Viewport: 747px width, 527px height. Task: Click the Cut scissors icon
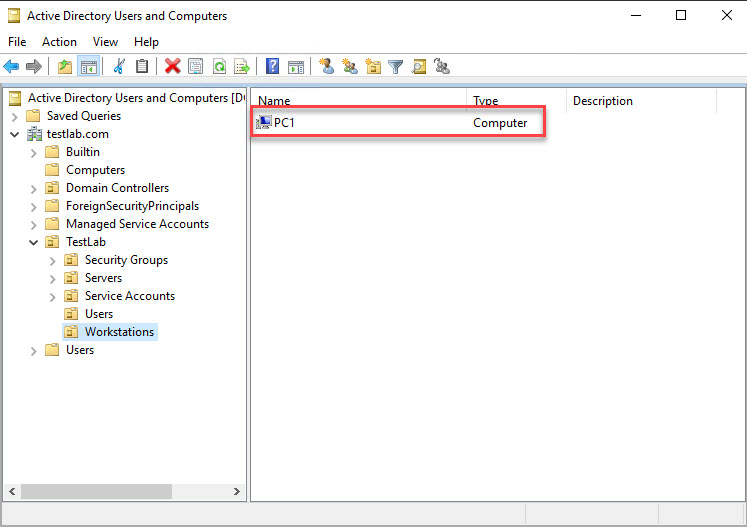click(119, 66)
